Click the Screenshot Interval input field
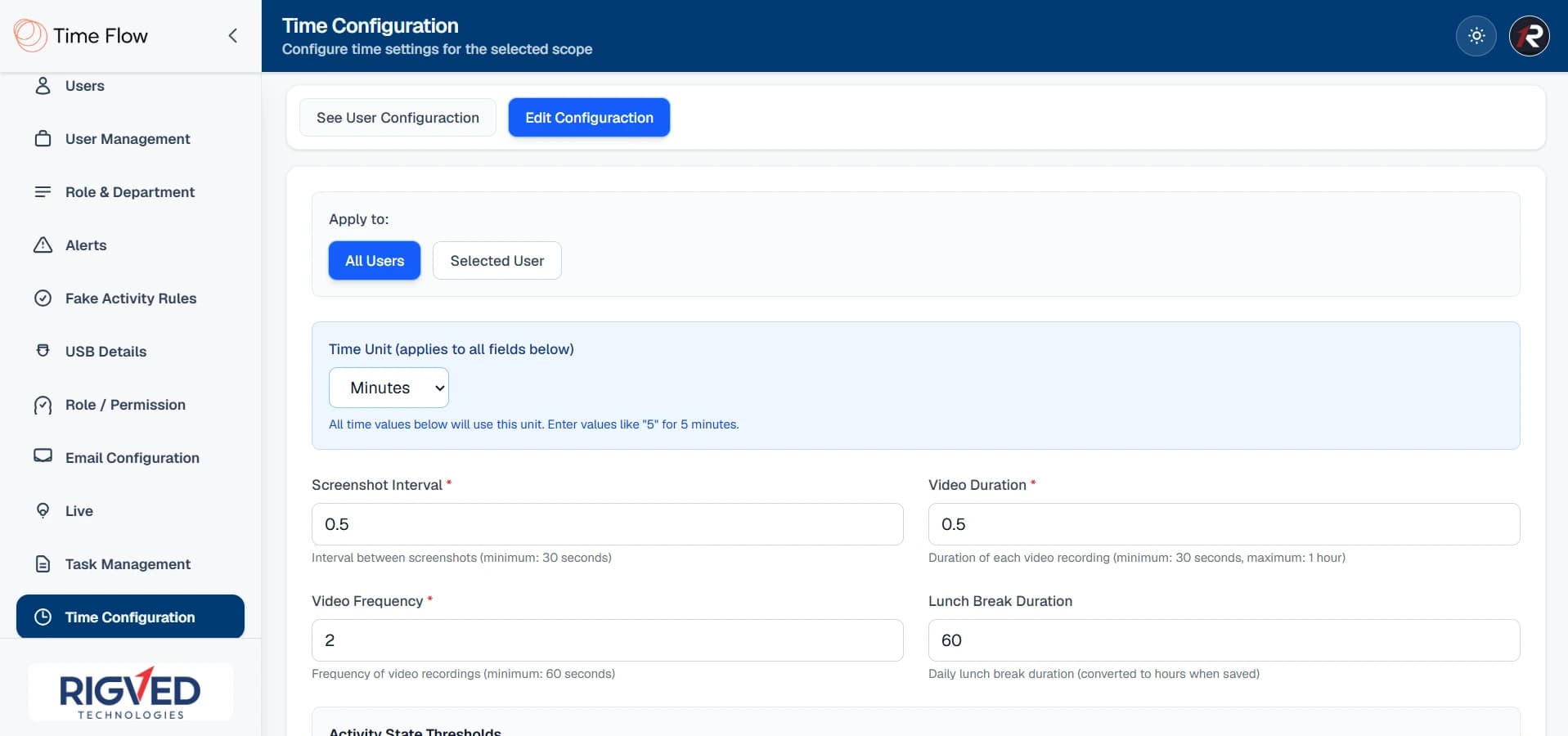This screenshot has width=1568, height=736. (608, 524)
